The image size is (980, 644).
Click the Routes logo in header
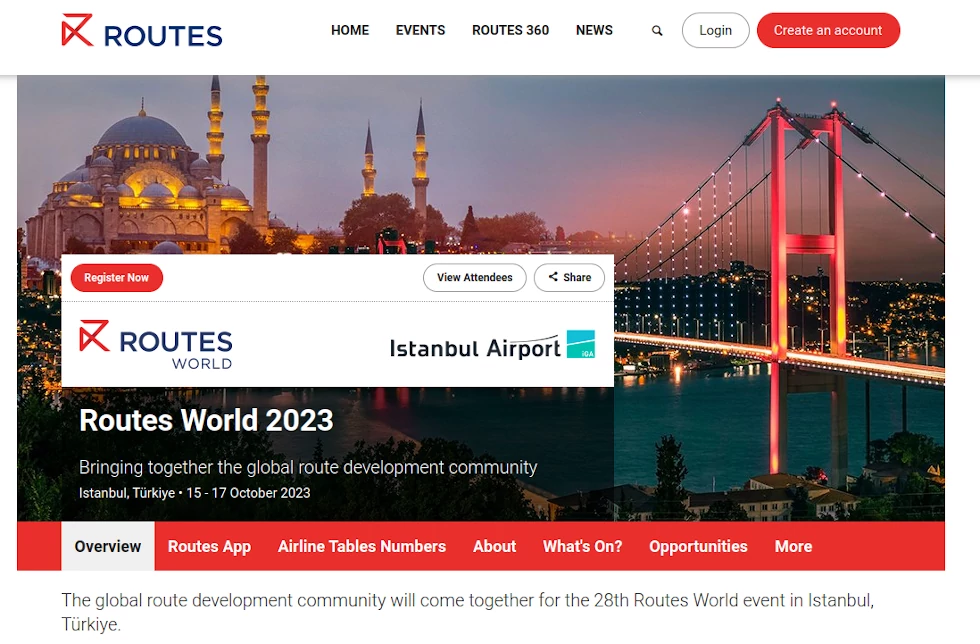(x=142, y=31)
